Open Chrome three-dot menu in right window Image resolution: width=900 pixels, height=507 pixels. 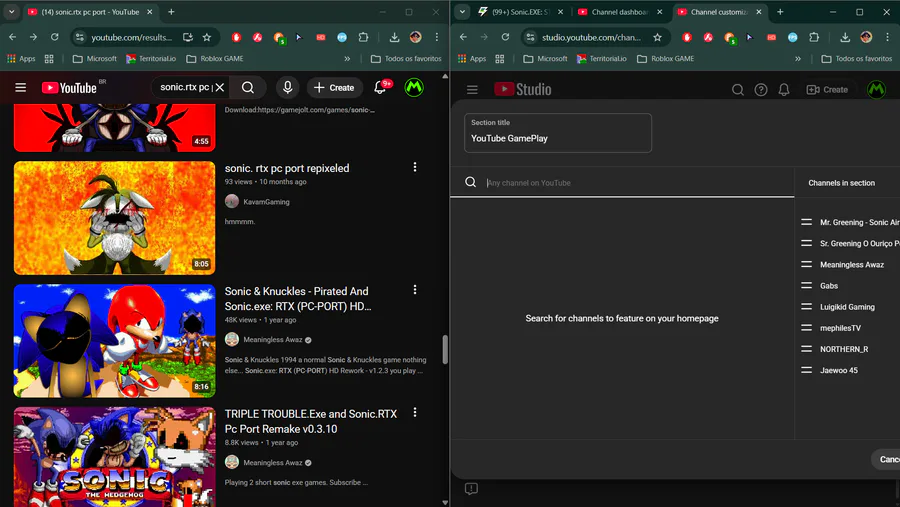(x=887, y=37)
